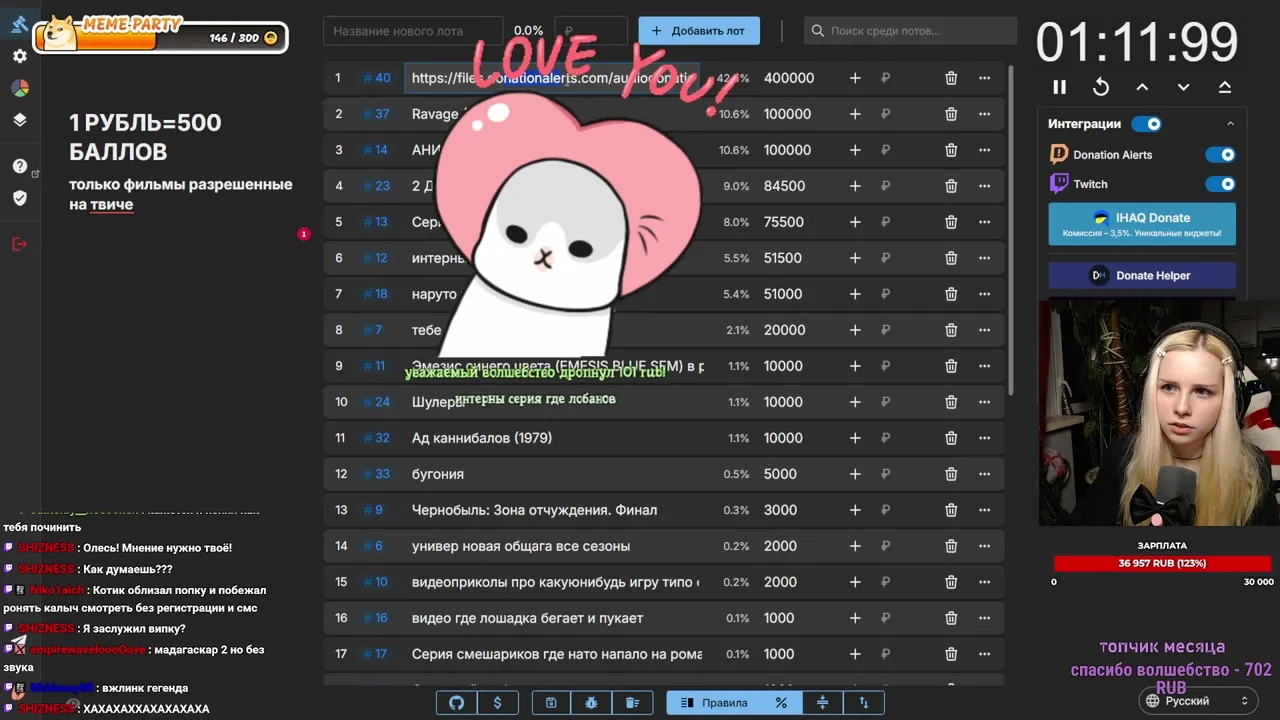Open the shield checkmark icon in sidebar

click(19, 198)
